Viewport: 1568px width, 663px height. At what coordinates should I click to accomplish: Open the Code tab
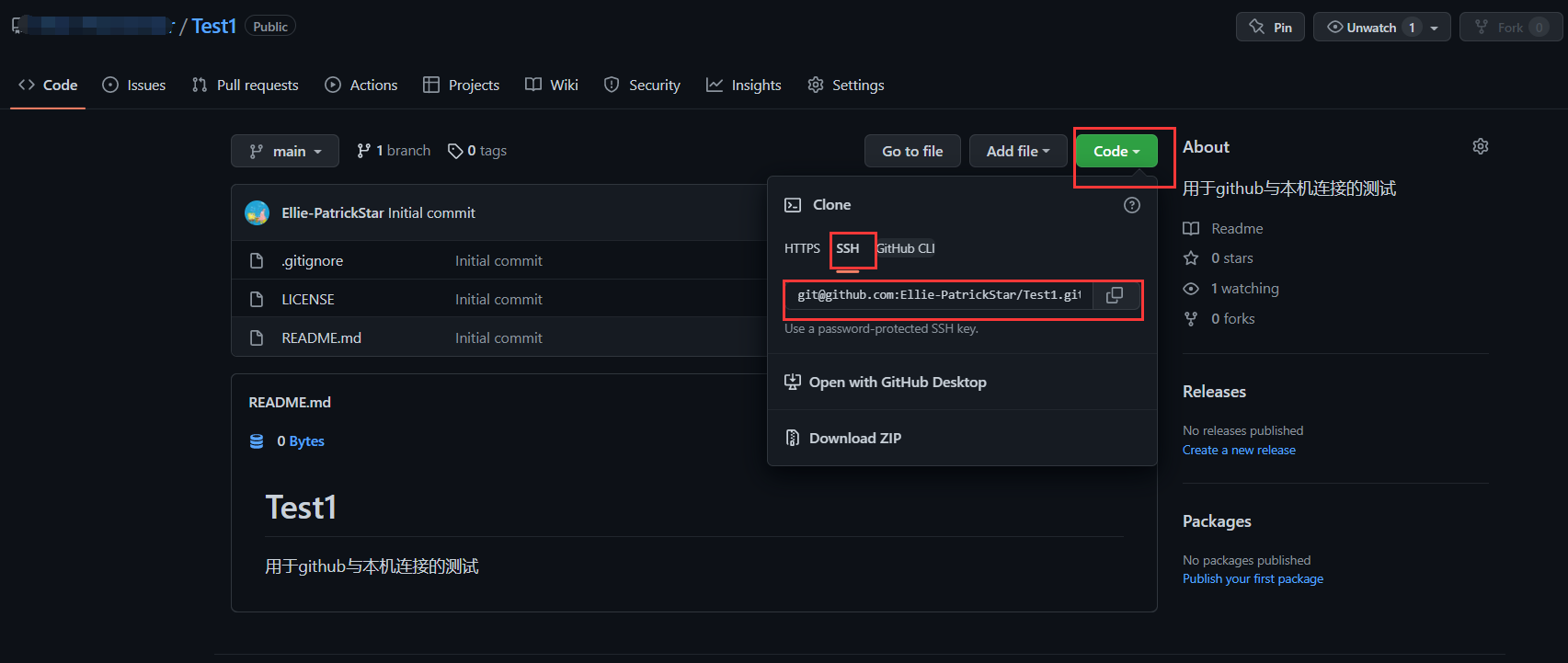(x=48, y=85)
